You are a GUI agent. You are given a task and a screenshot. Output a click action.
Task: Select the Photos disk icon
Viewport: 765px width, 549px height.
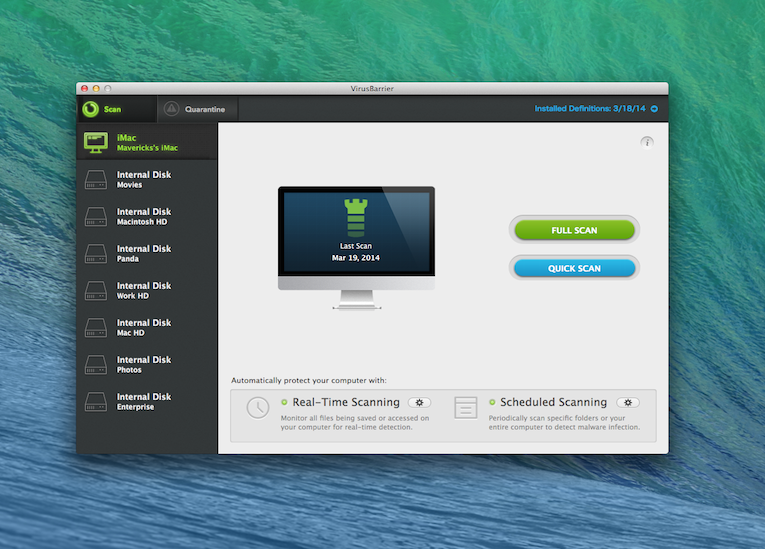click(96, 365)
